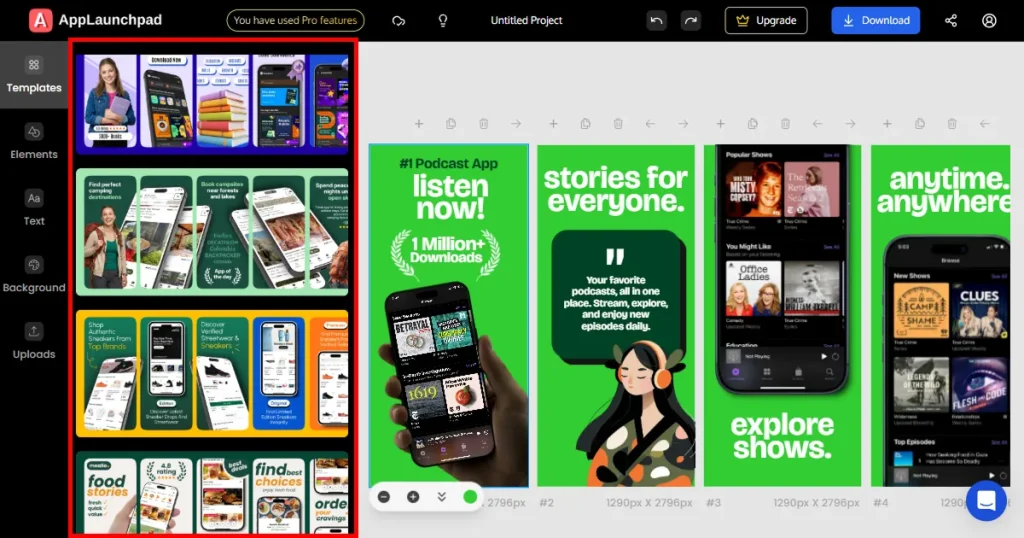Screen dimensions: 1024x538
Task: Select the 'listen now!' headline on screen #1
Action: [451, 197]
